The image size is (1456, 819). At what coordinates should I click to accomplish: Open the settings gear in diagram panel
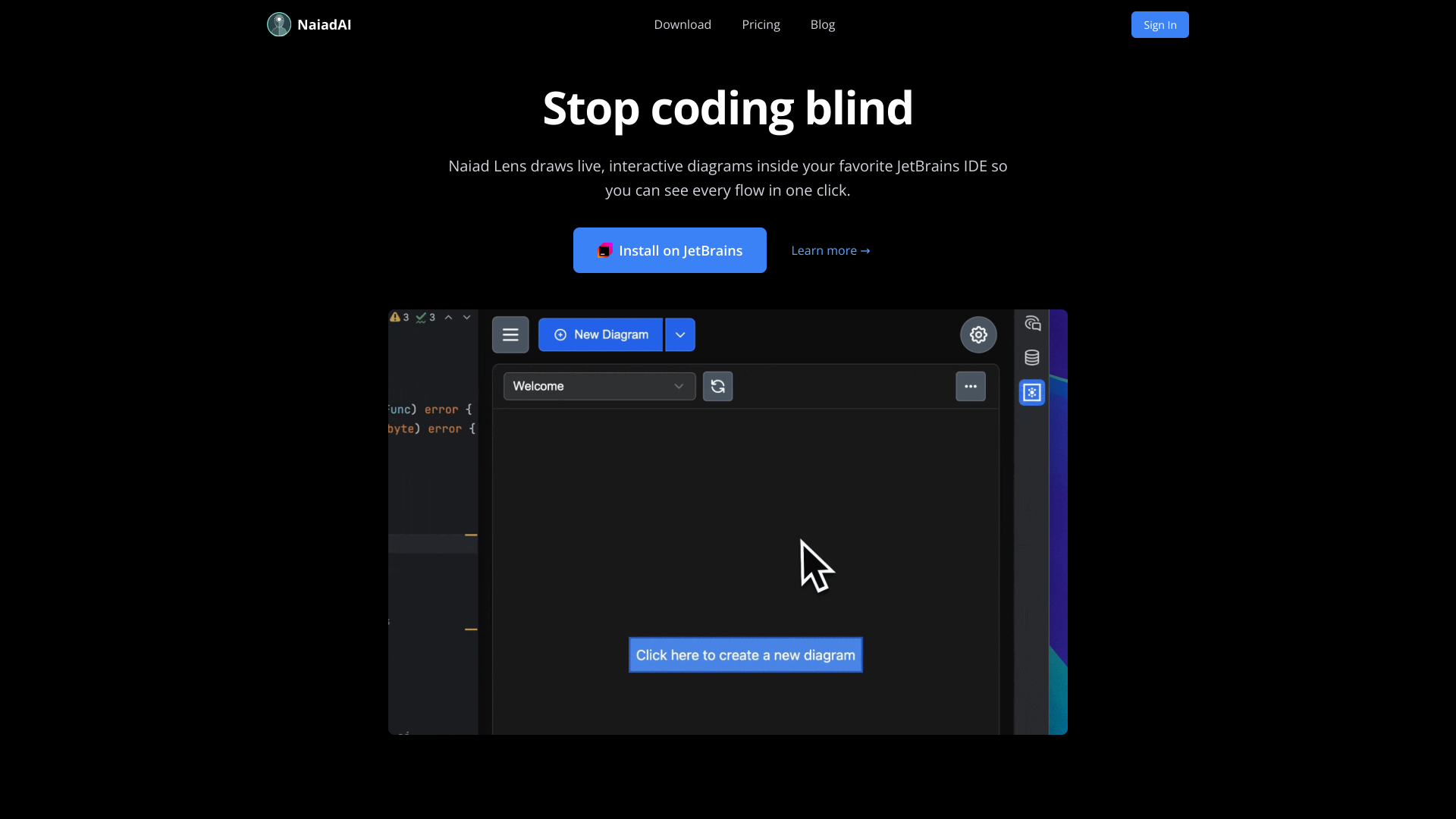978,334
